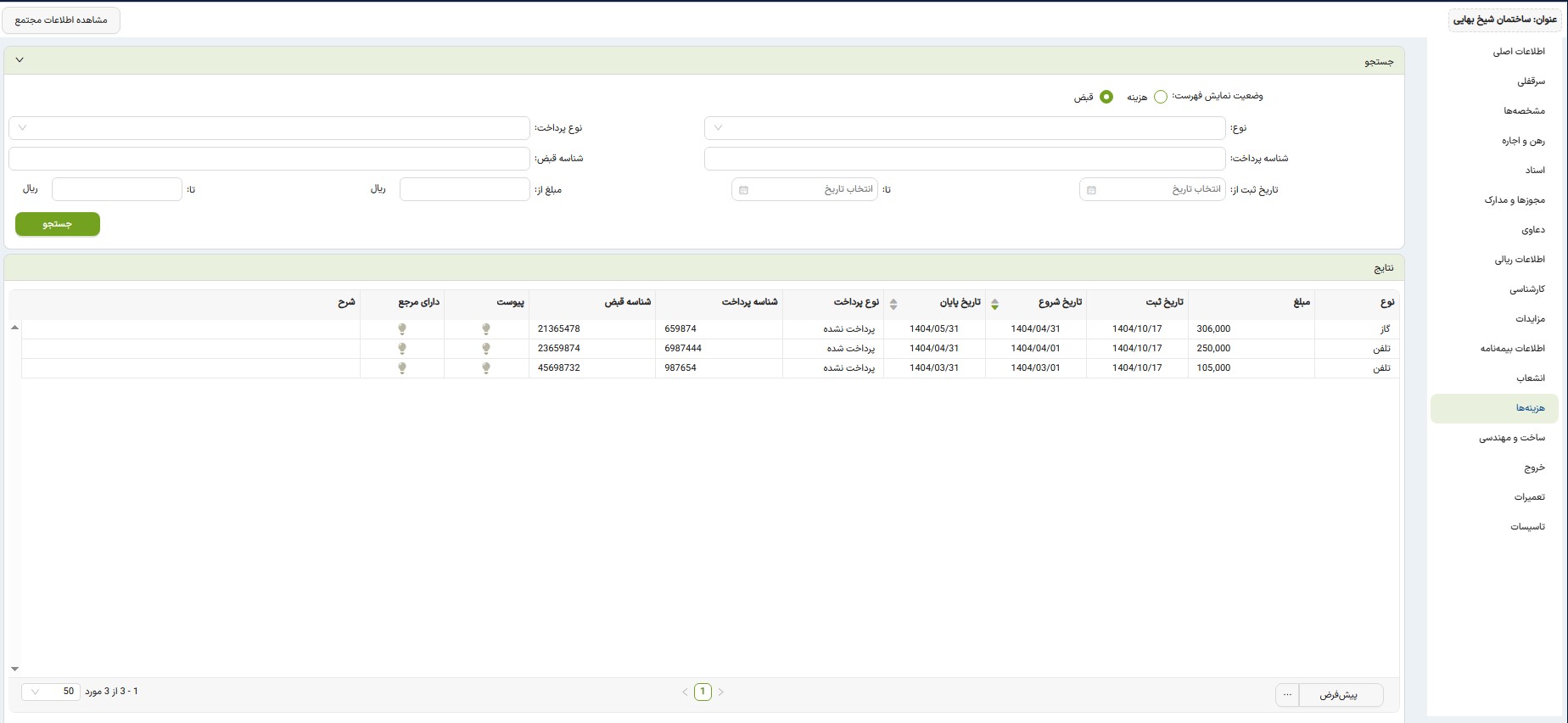The image size is (1568, 723).
Task: Click reference (دارای مرجع) bulb icon for bill 23659874
Action: point(402,349)
